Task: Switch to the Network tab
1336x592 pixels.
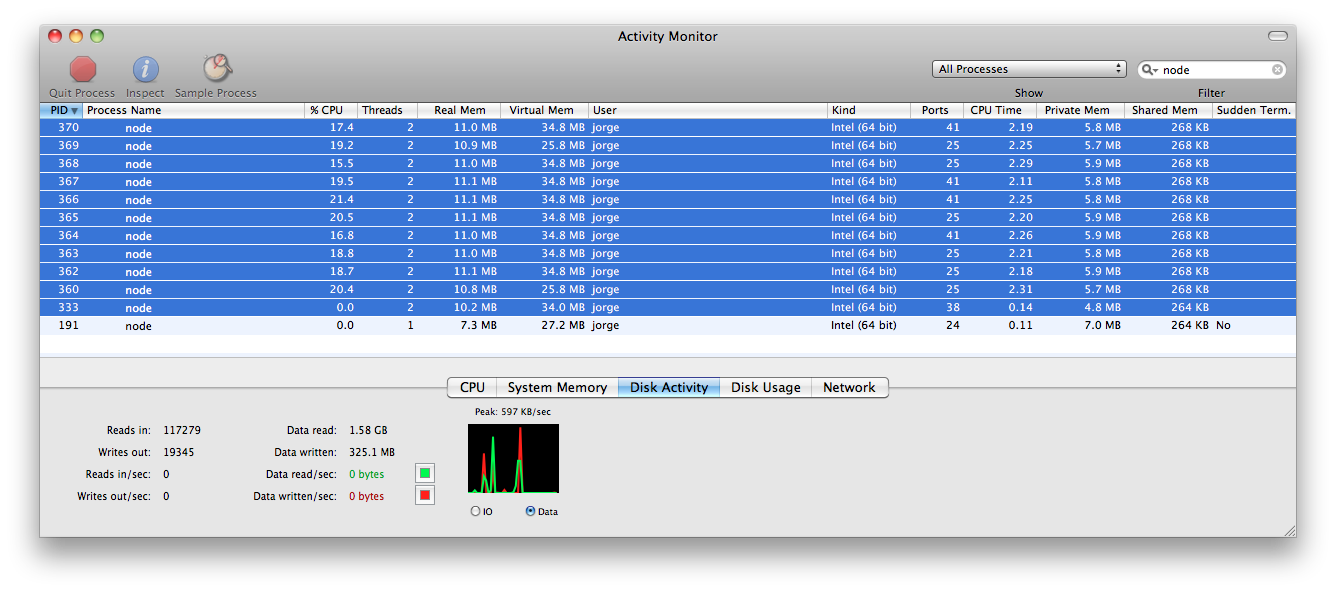Action: point(849,388)
